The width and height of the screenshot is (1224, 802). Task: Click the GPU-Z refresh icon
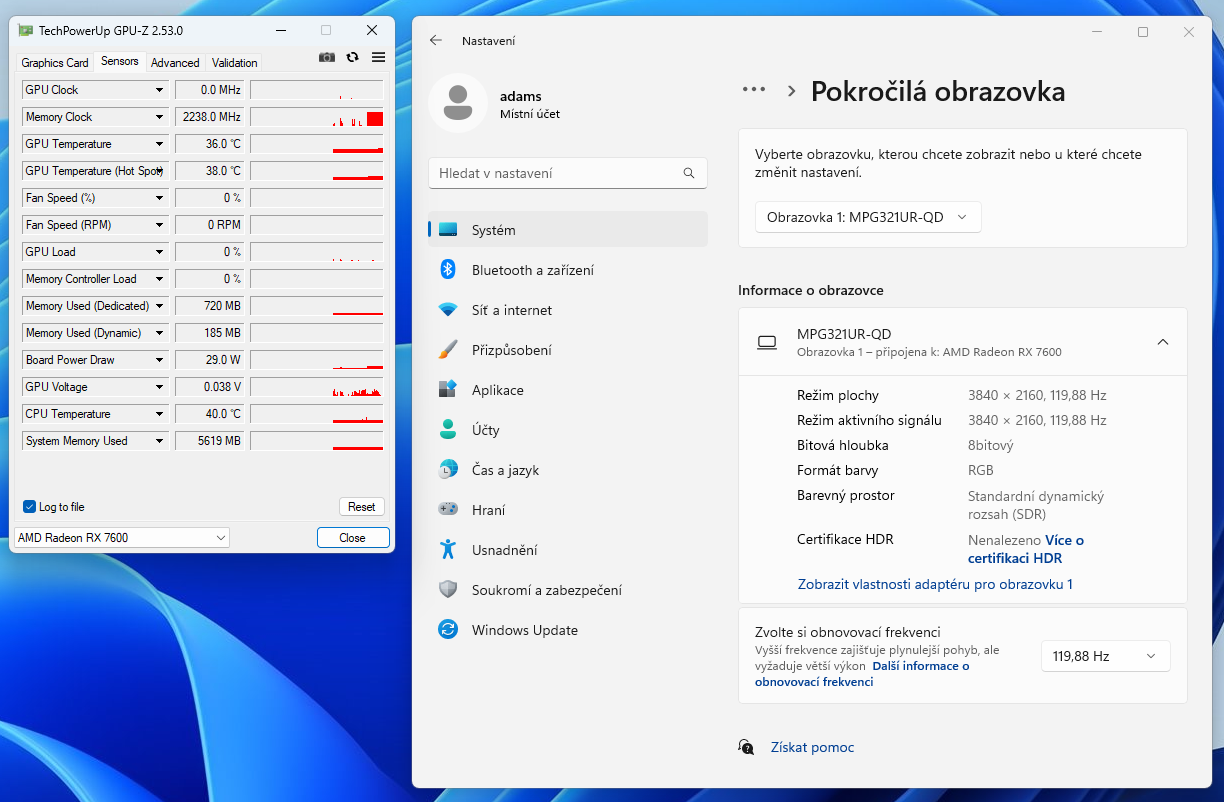tap(352, 57)
